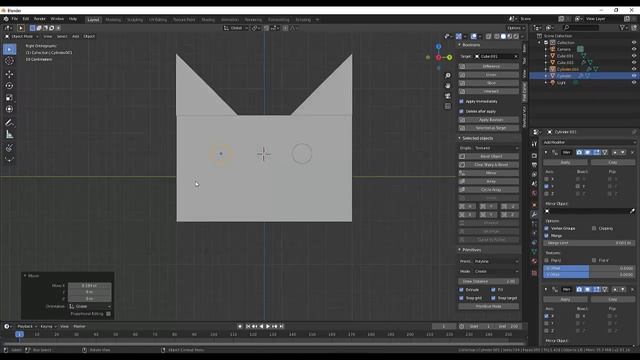This screenshot has height=360, width=640.
Task: Collapse the Booleans panel
Action: (459, 45)
